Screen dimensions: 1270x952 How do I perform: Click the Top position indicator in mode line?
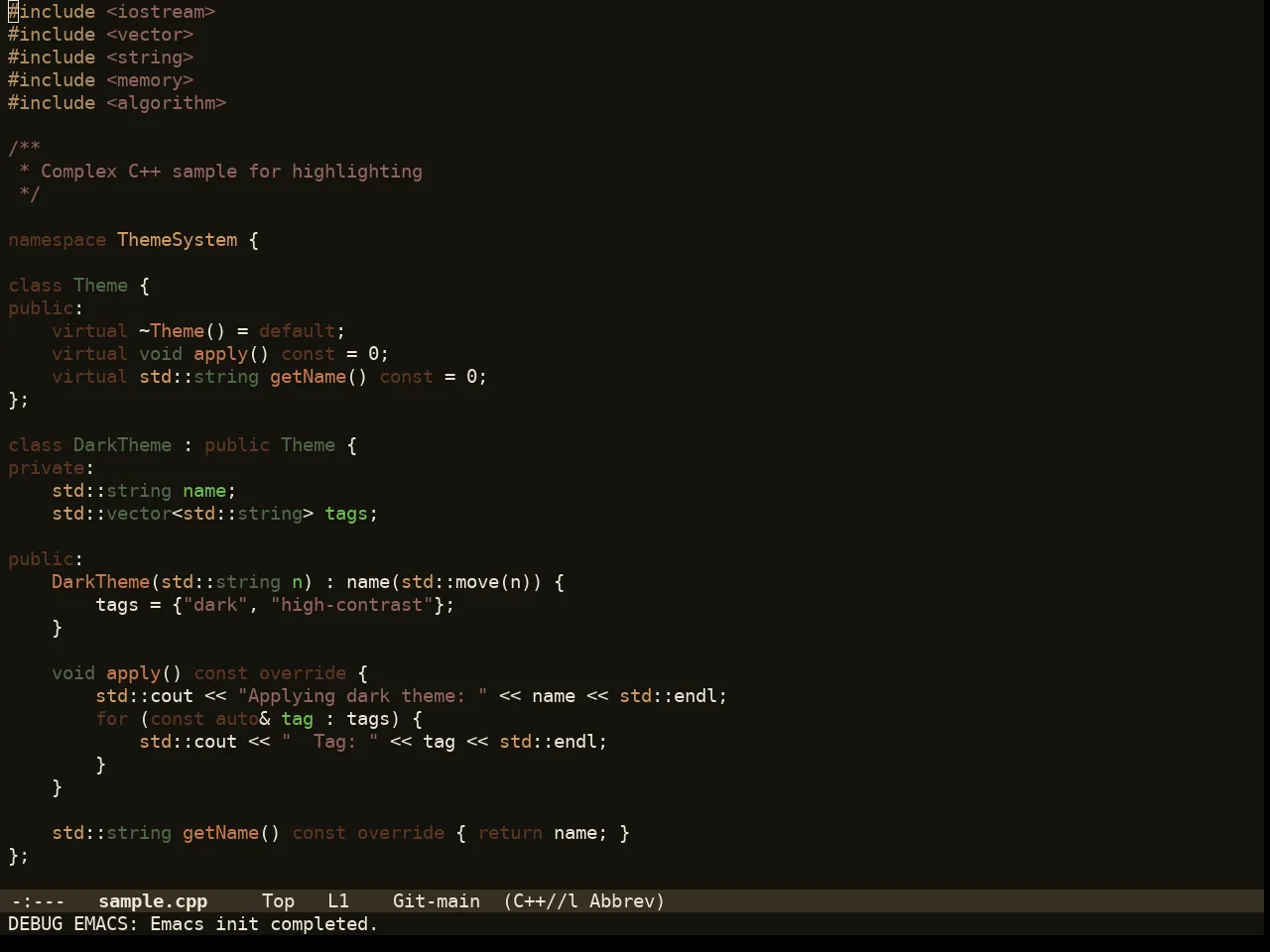278,901
